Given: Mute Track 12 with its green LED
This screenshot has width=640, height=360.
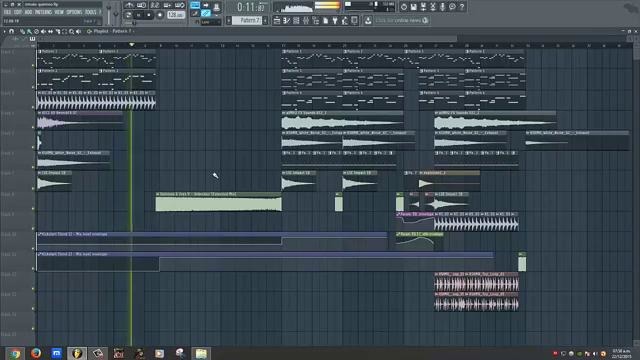Looking at the screenshot, I should tap(33, 288).
